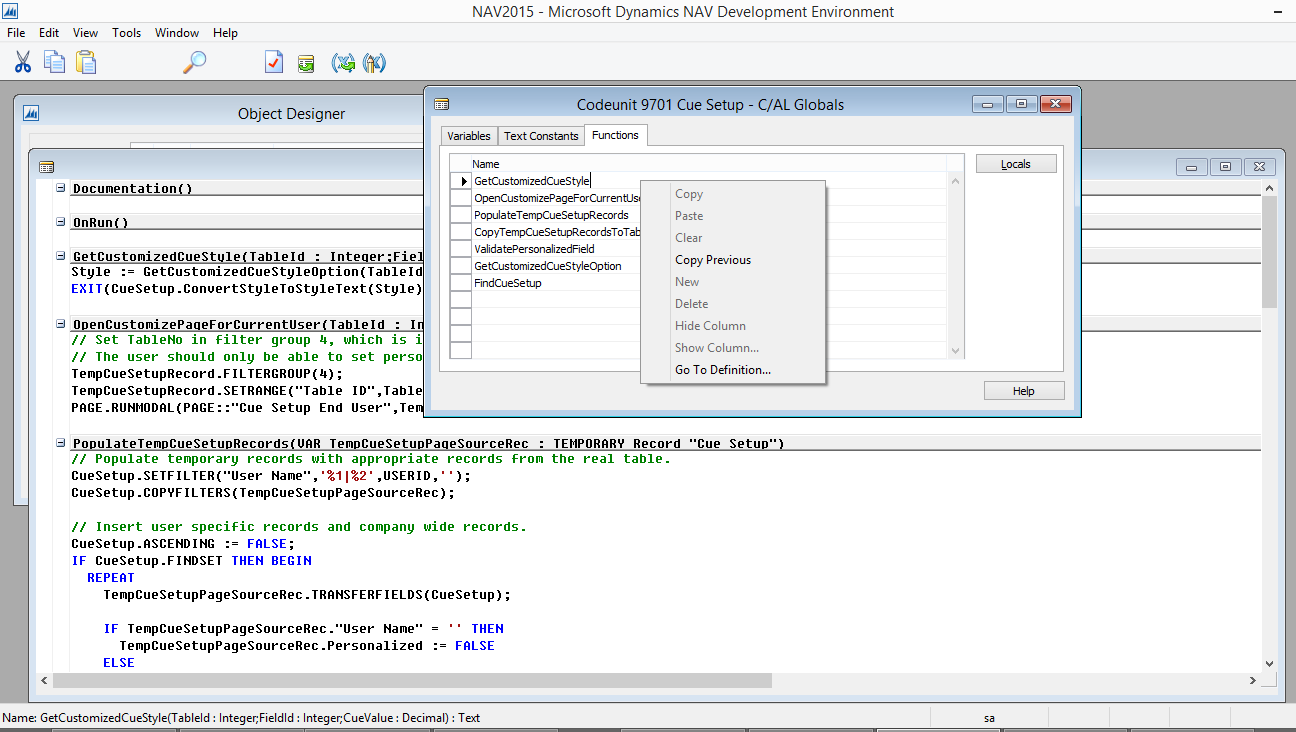Select New in the context menu
This screenshot has width=1296, height=732.
tap(733, 282)
